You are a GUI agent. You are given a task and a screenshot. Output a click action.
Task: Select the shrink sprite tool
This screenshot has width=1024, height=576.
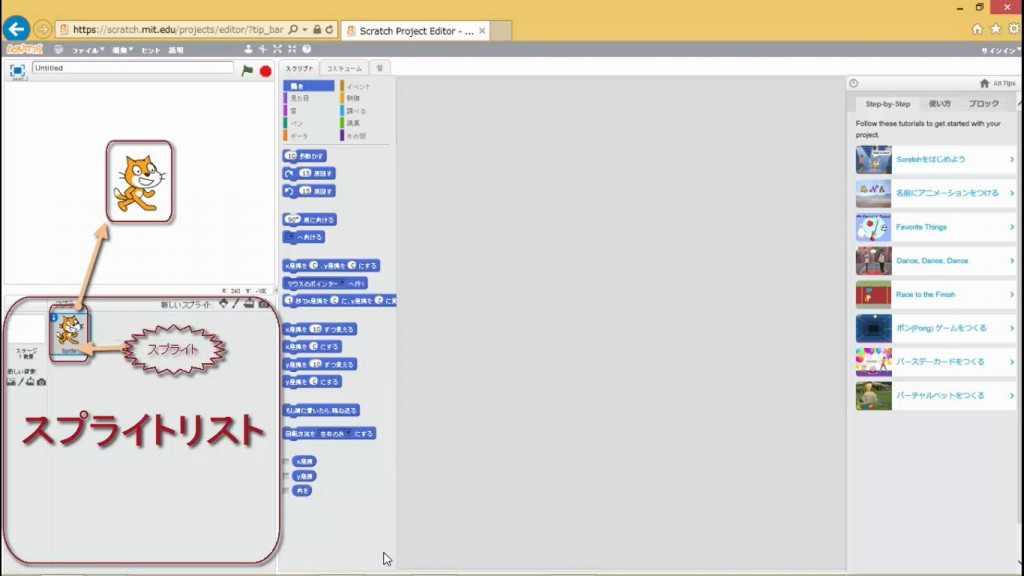click(292, 49)
